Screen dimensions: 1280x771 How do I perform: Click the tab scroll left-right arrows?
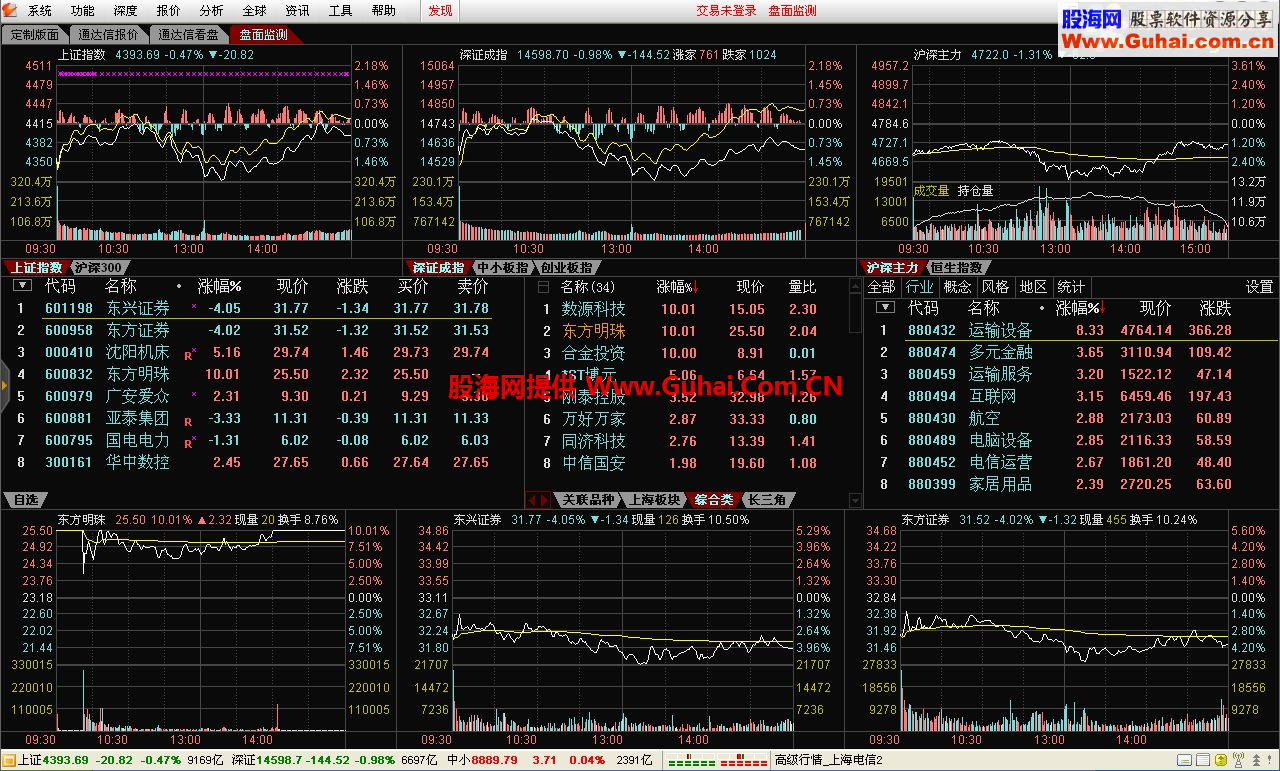tap(538, 500)
